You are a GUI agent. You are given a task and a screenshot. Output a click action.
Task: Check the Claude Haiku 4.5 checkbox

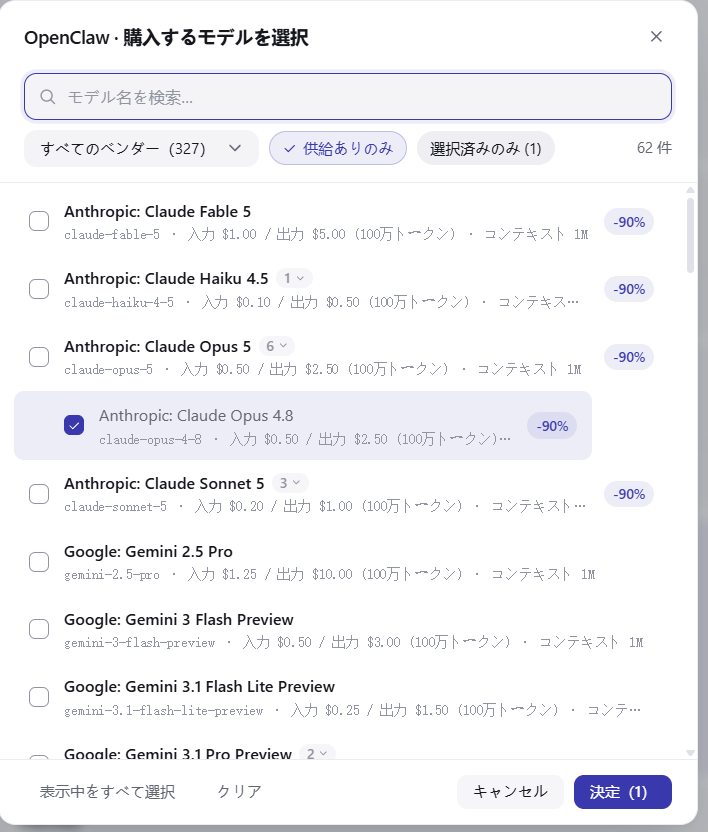(x=39, y=289)
